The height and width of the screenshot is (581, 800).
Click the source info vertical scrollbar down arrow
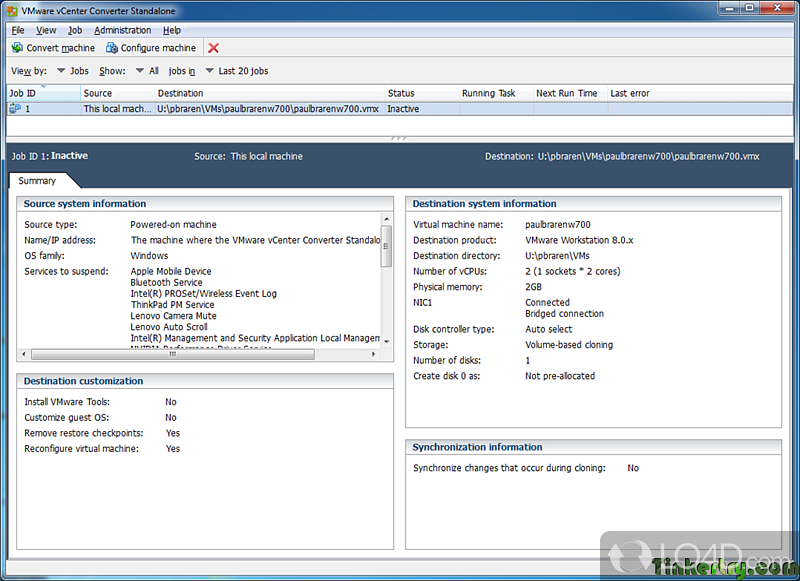[x=386, y=342]
